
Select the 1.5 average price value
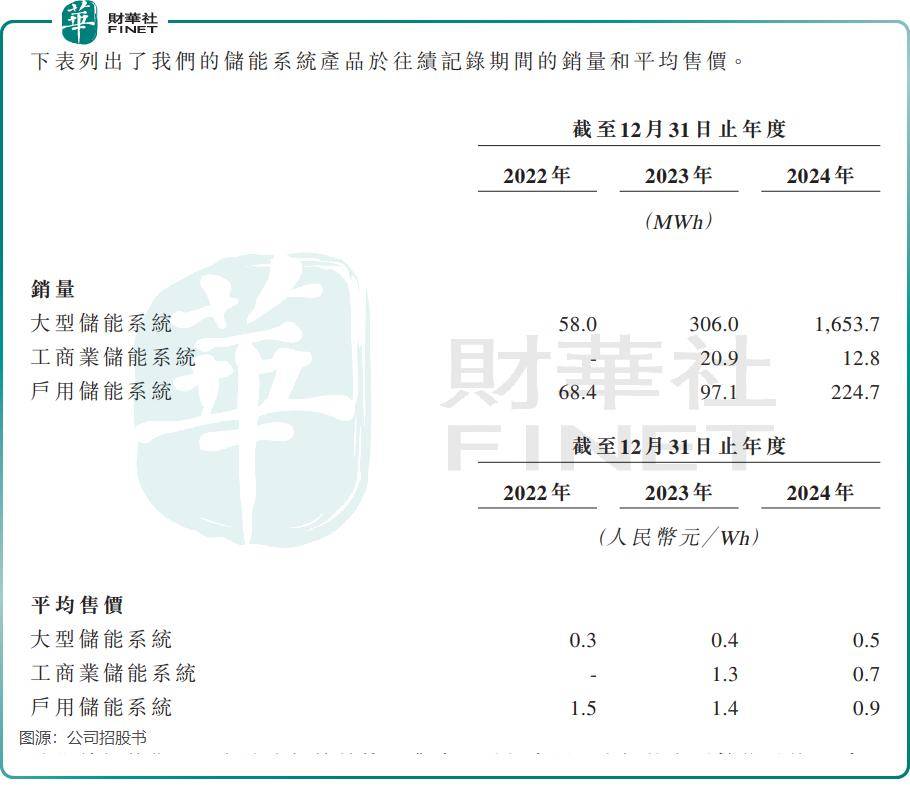click(583, 708)
